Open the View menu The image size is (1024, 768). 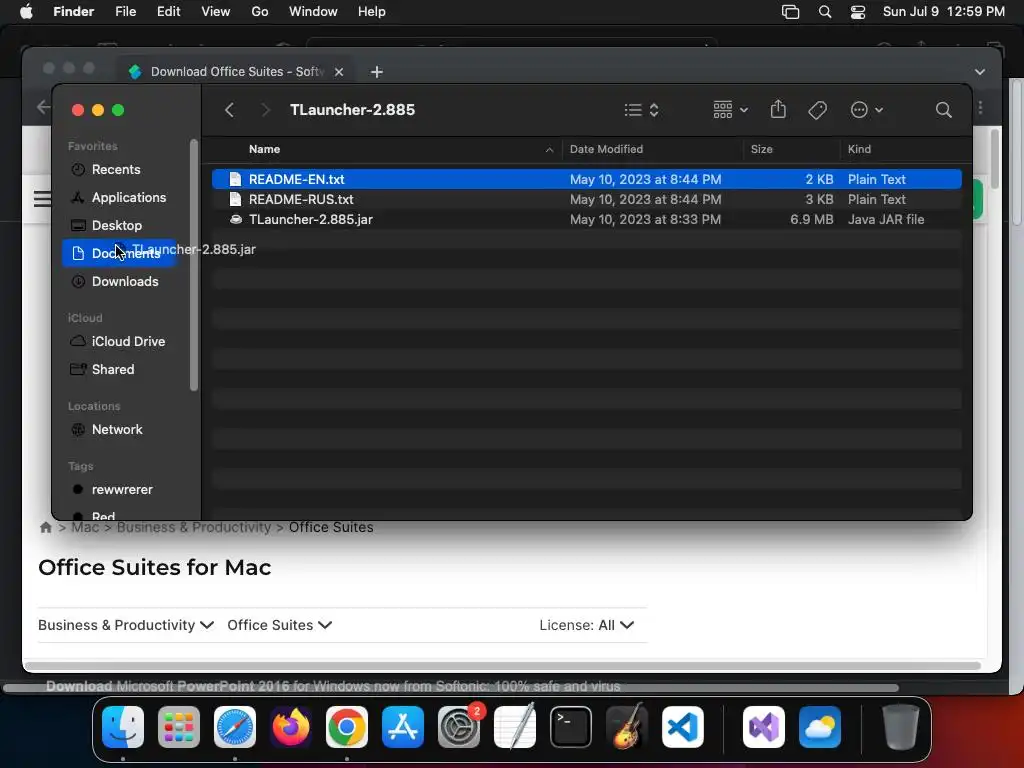click(216, 12)
